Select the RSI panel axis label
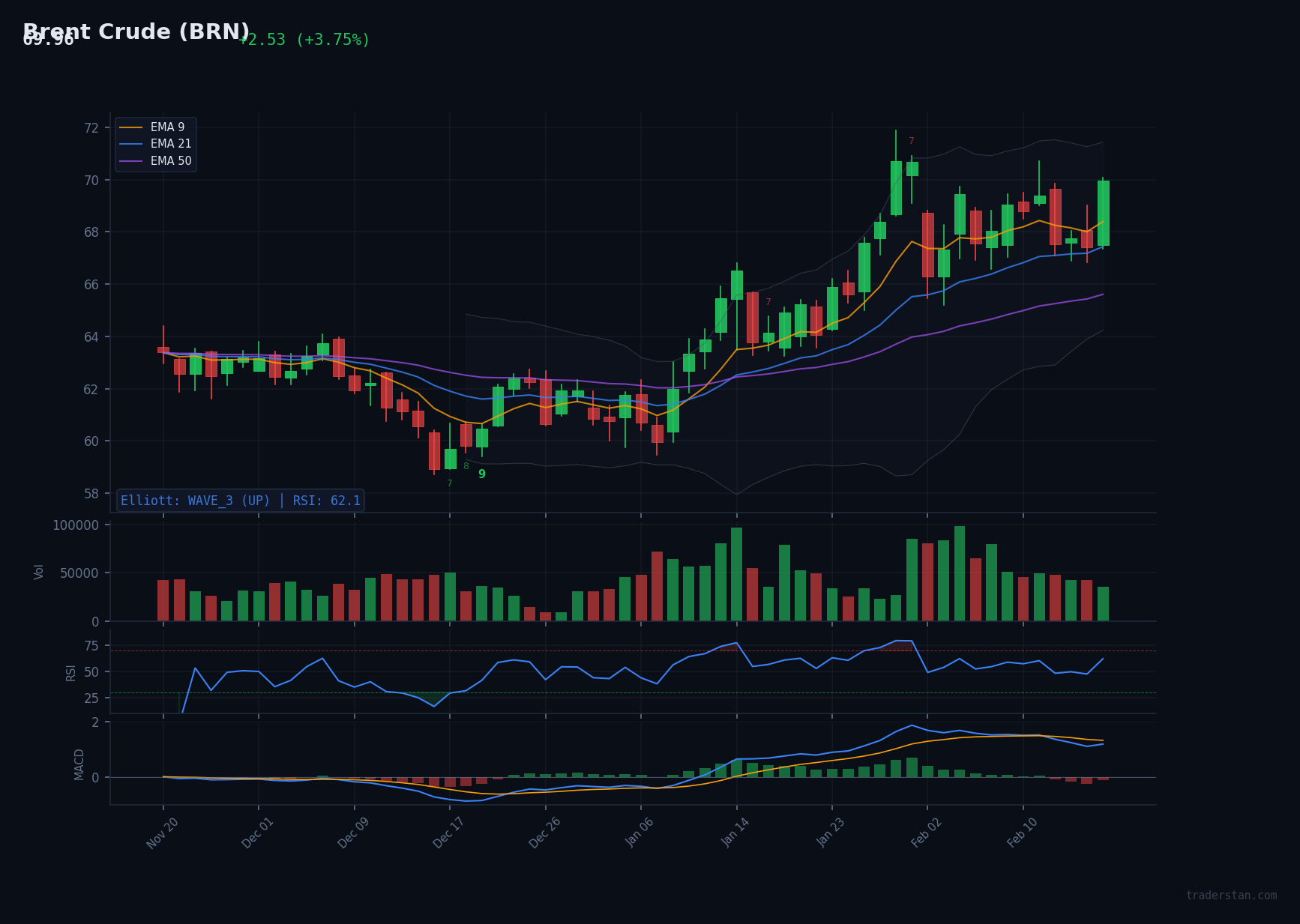This screenshot has width=1300, height=924. pyautogui.click(x=70, y=673)
